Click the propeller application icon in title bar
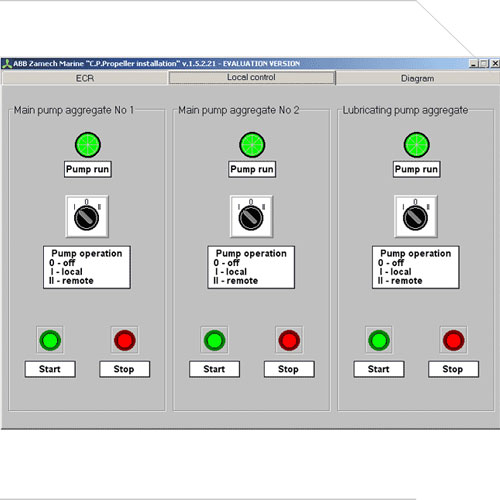Viewport: 500px width, 500px height. 7,64
